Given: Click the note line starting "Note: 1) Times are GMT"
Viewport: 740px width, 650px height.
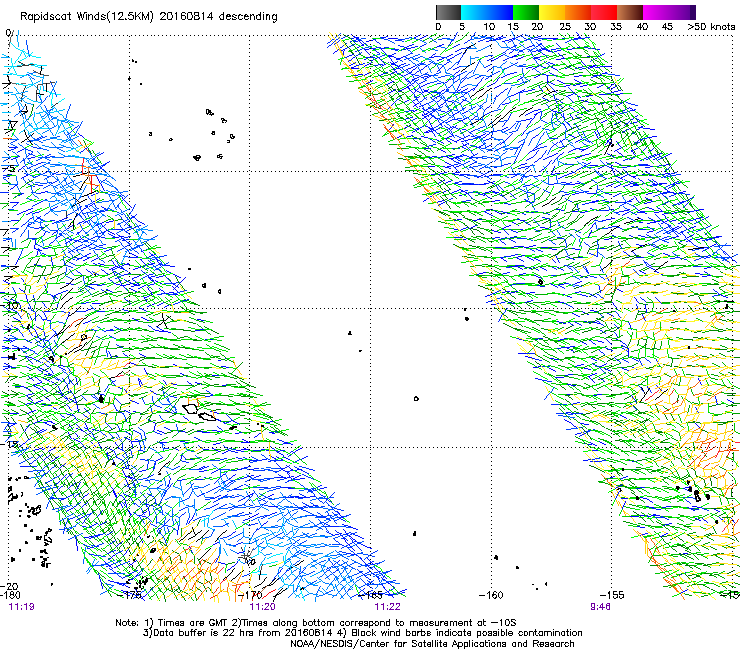Looking at the screenshot, I should click(x=316, y=623).
